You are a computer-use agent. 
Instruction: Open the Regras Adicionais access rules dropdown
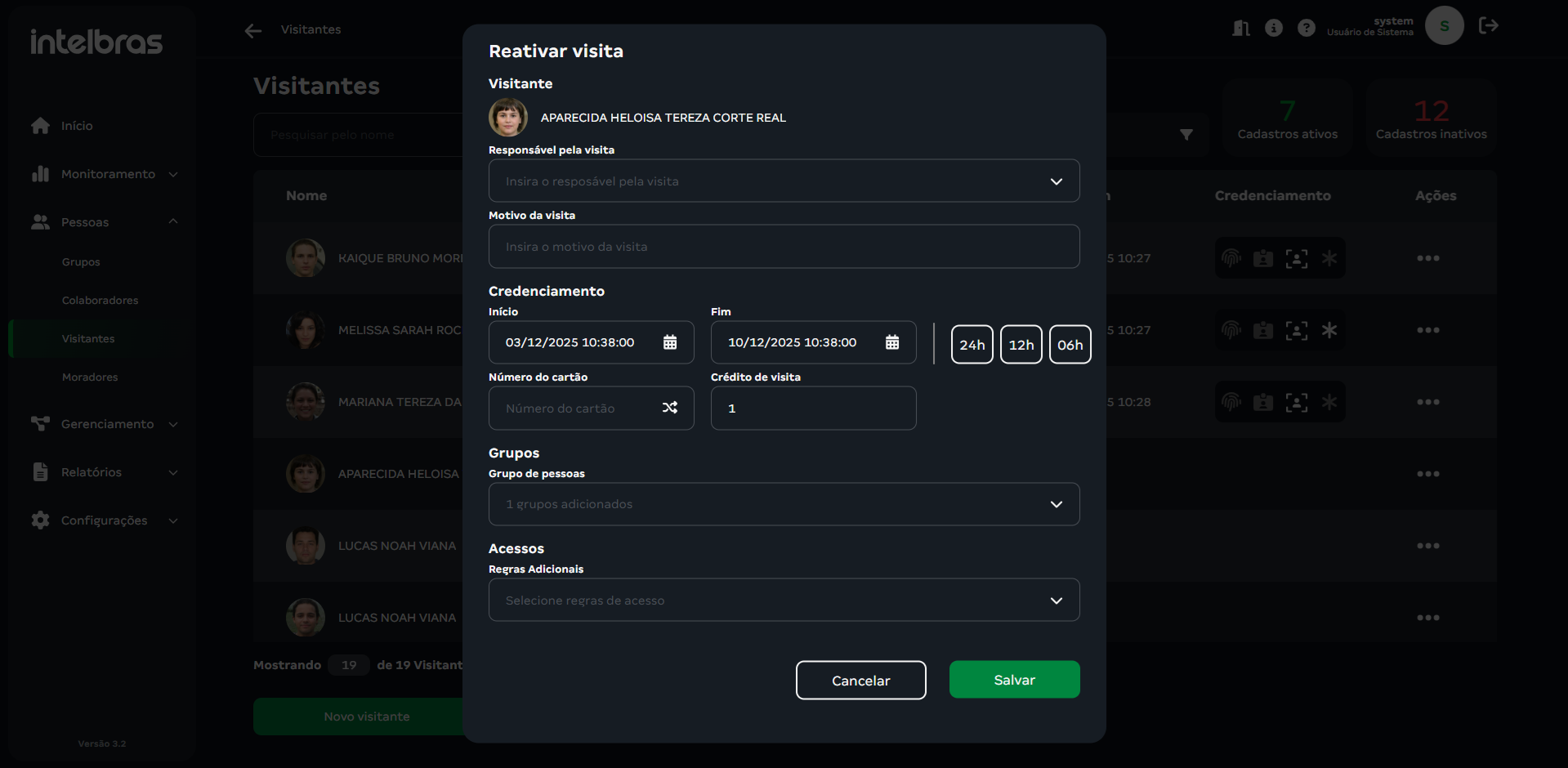[x=784, y=601]
